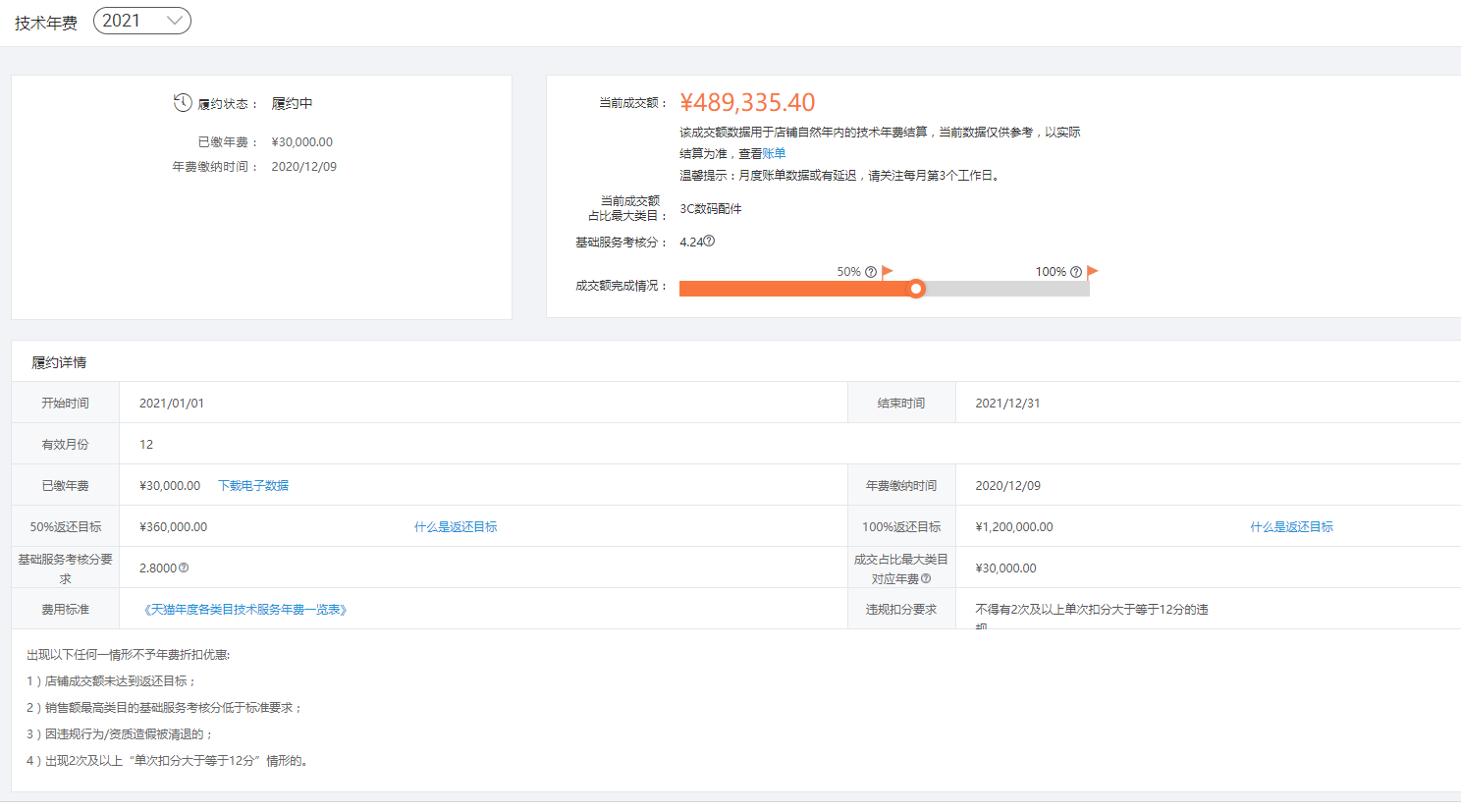Viewport: 1461px width, 812px height.
Task: Click the 50% target flag icon
Action: [888, 272]
